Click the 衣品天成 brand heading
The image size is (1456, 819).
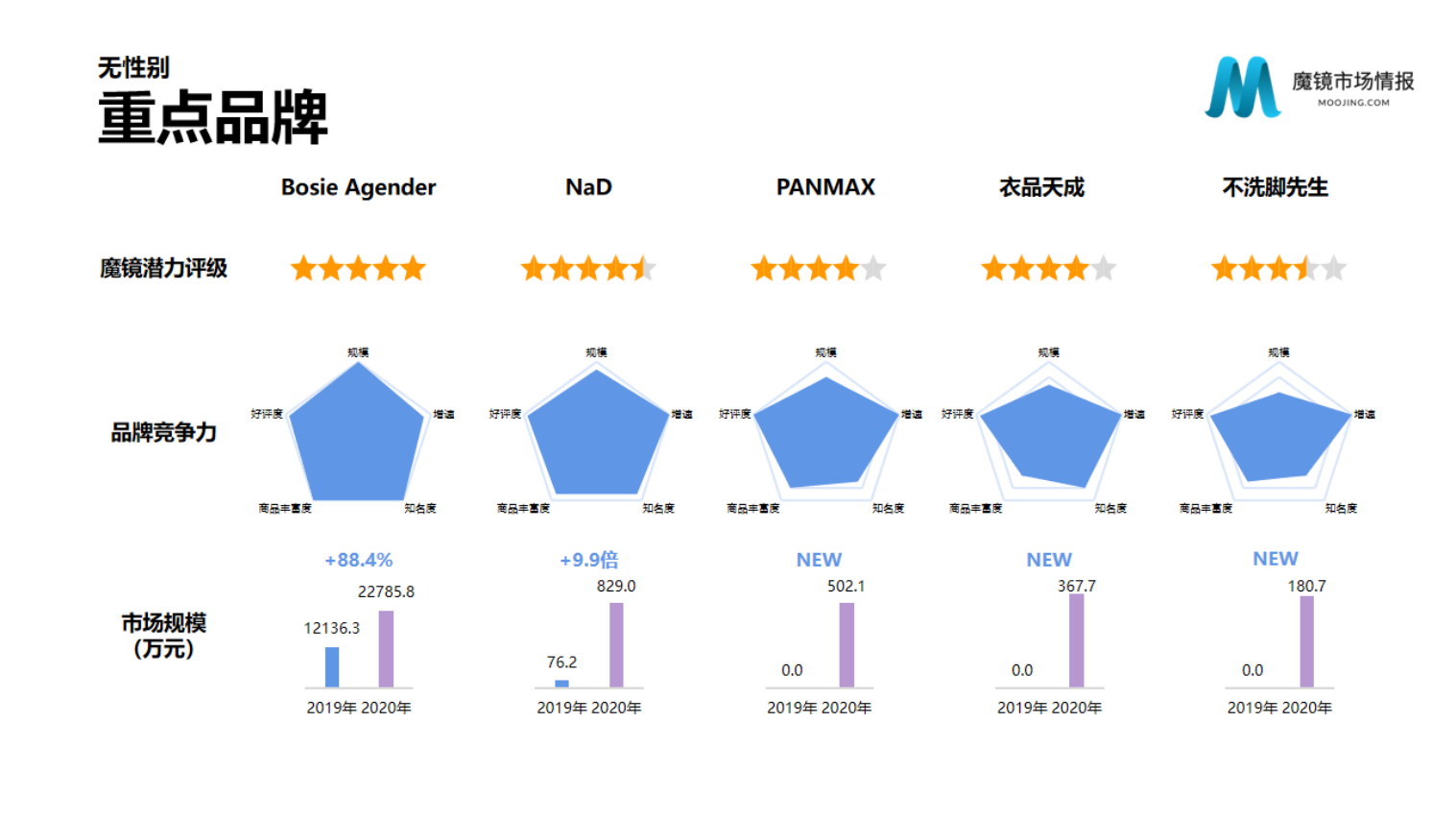(x=1041, y=187)
